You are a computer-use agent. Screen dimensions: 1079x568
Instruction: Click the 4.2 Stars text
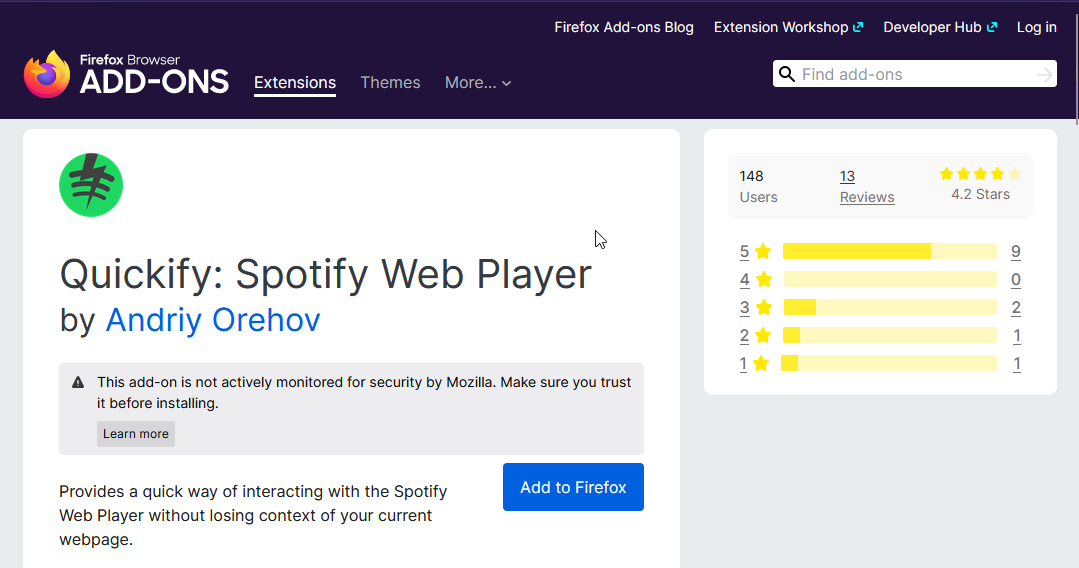click(x=981, y=194)
